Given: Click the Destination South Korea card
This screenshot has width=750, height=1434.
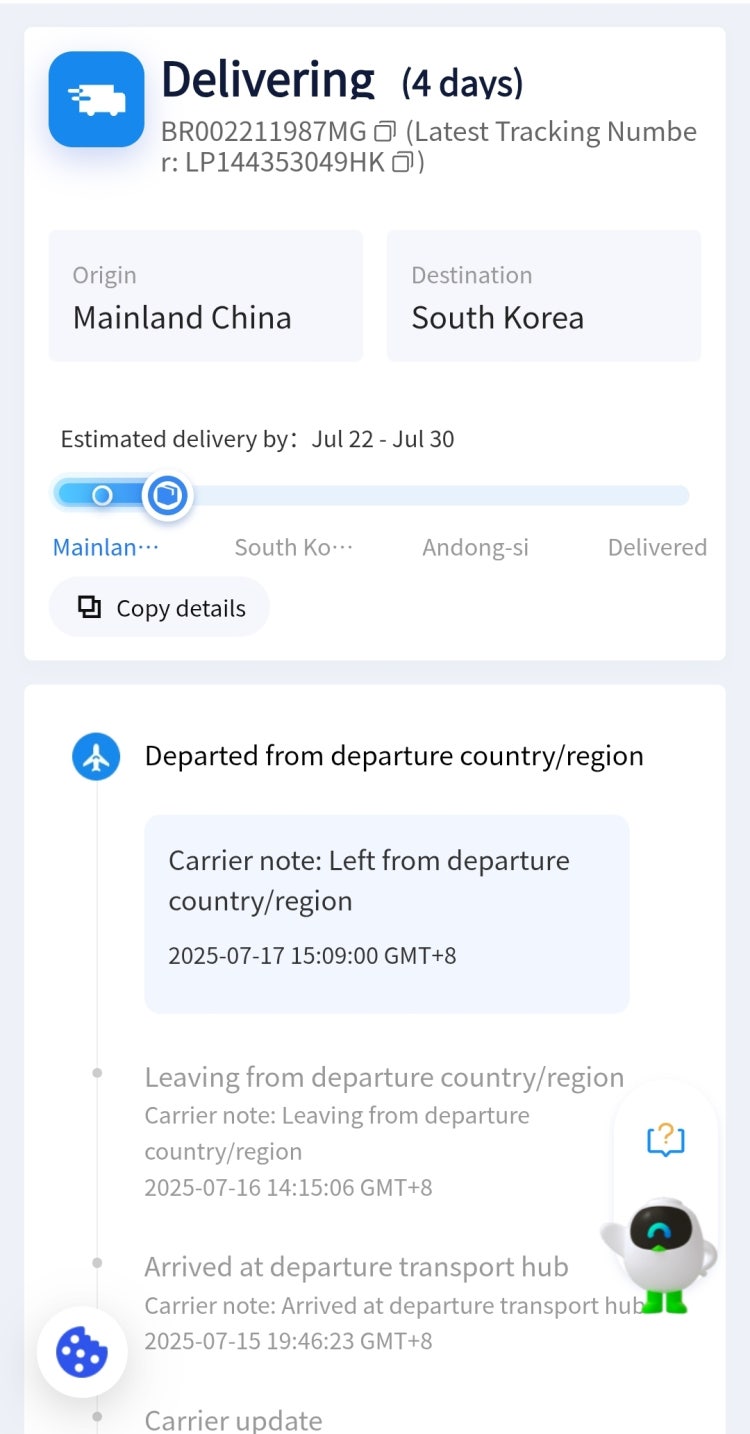Looking at the screenshot, I should coord(544,296).
